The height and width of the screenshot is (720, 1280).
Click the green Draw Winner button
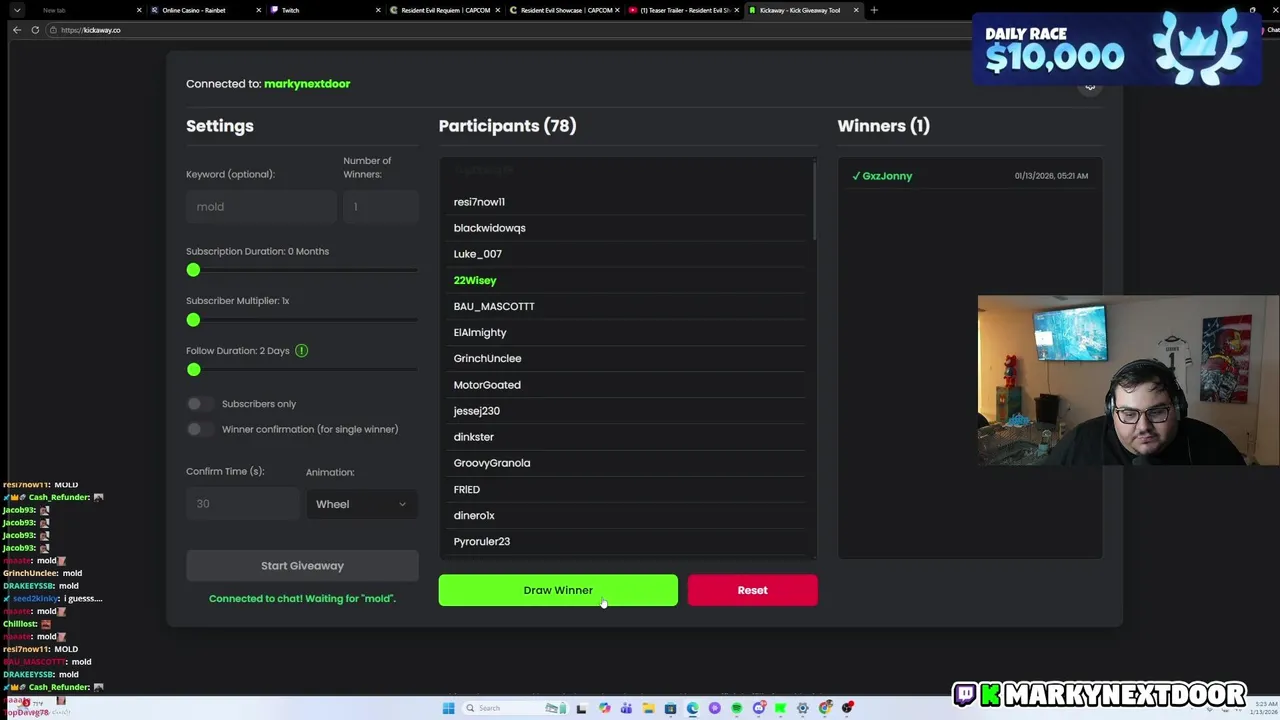[558, 590]
